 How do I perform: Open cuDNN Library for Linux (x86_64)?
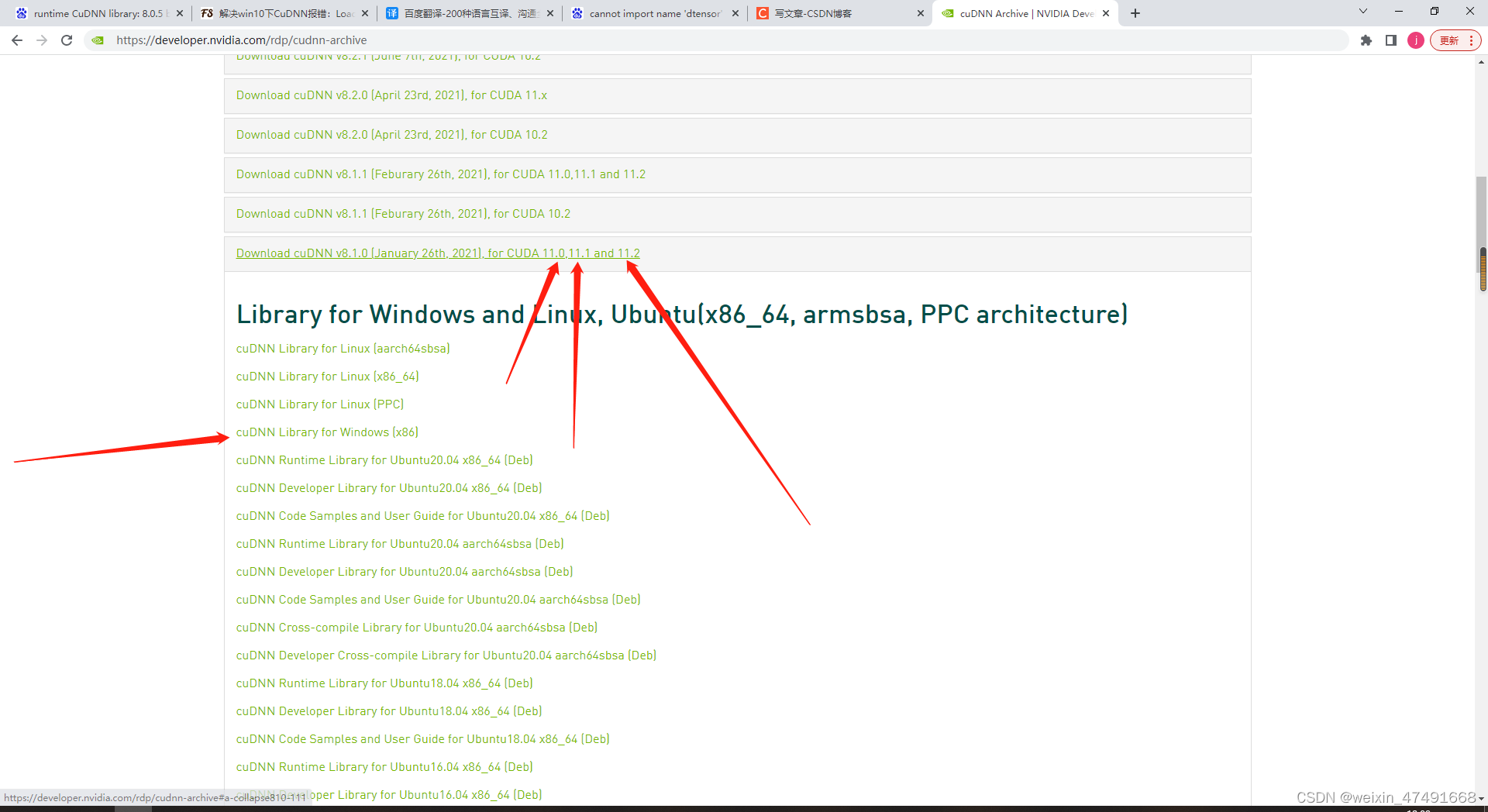(x=327, y=377)
